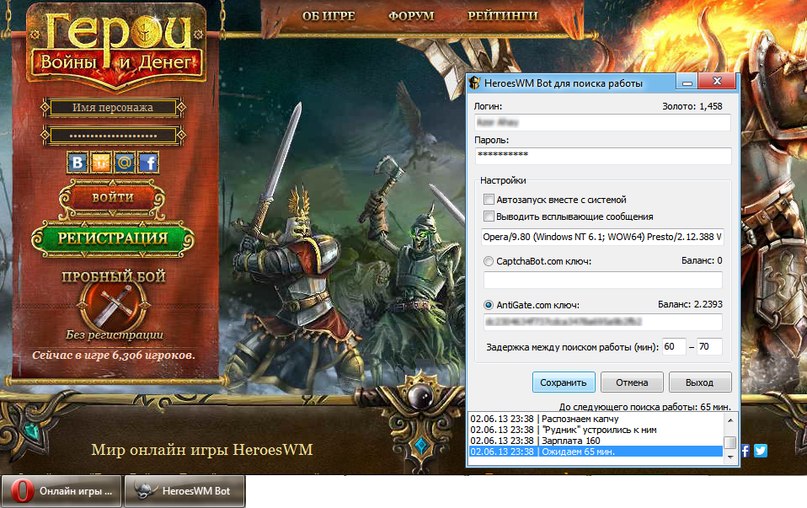Select the log row Распознаем капчу

[x=595, y=419]
